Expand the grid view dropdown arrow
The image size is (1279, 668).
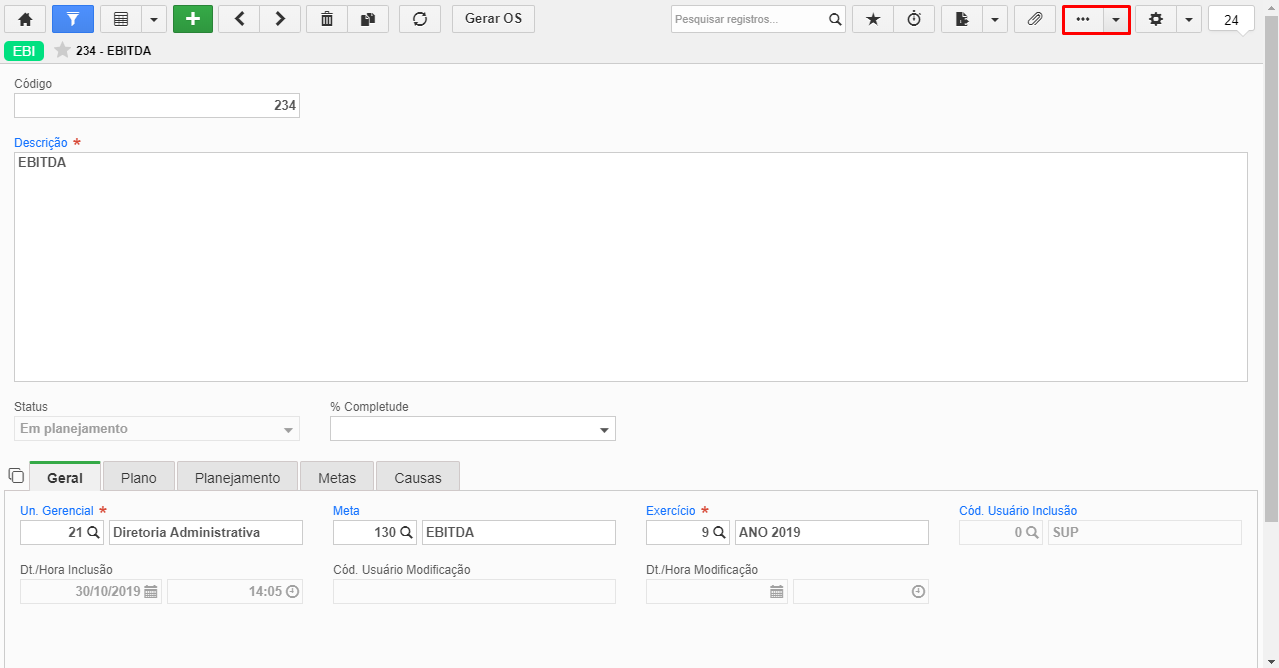154,19
